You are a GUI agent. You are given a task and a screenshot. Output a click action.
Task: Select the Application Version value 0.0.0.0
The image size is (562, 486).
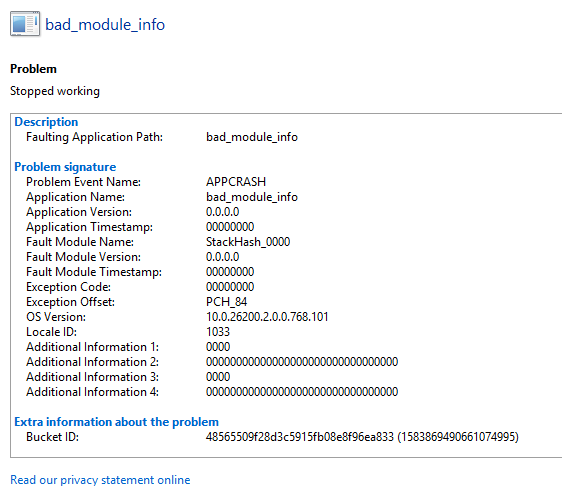point(223,212)
